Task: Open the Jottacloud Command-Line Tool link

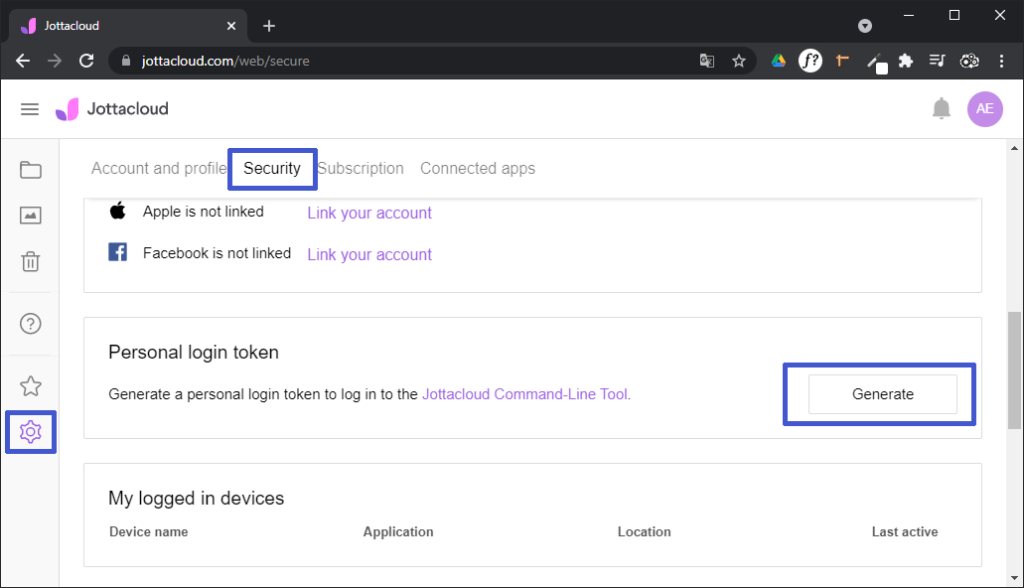Action: tap(526, 395)
